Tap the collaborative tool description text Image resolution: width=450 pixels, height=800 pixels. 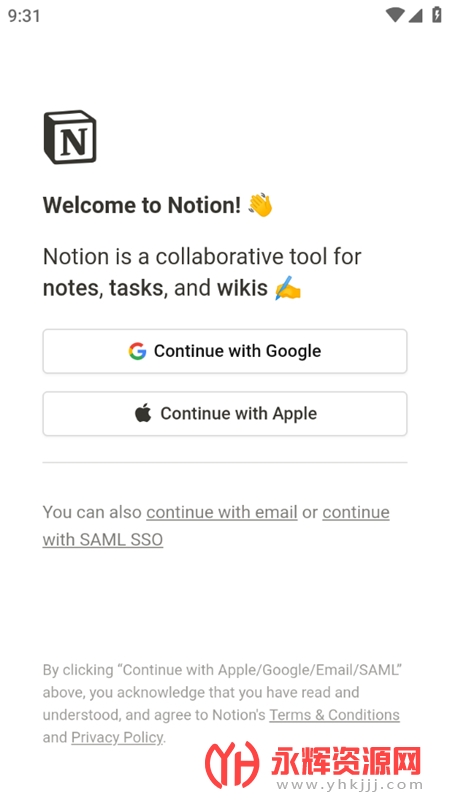pyautogui.click(x=202, y=272)
